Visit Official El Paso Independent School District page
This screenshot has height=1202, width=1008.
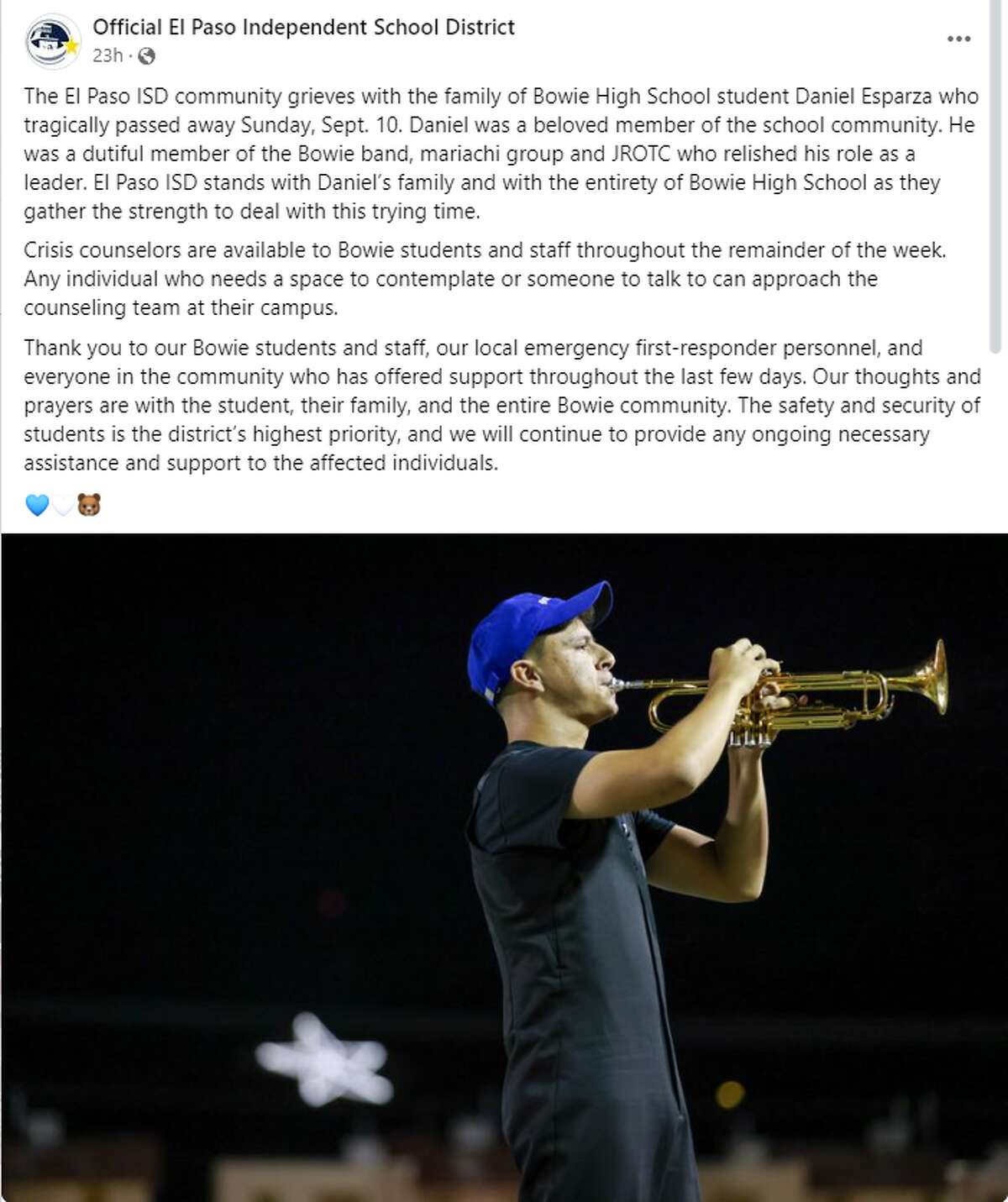(303, 27)
